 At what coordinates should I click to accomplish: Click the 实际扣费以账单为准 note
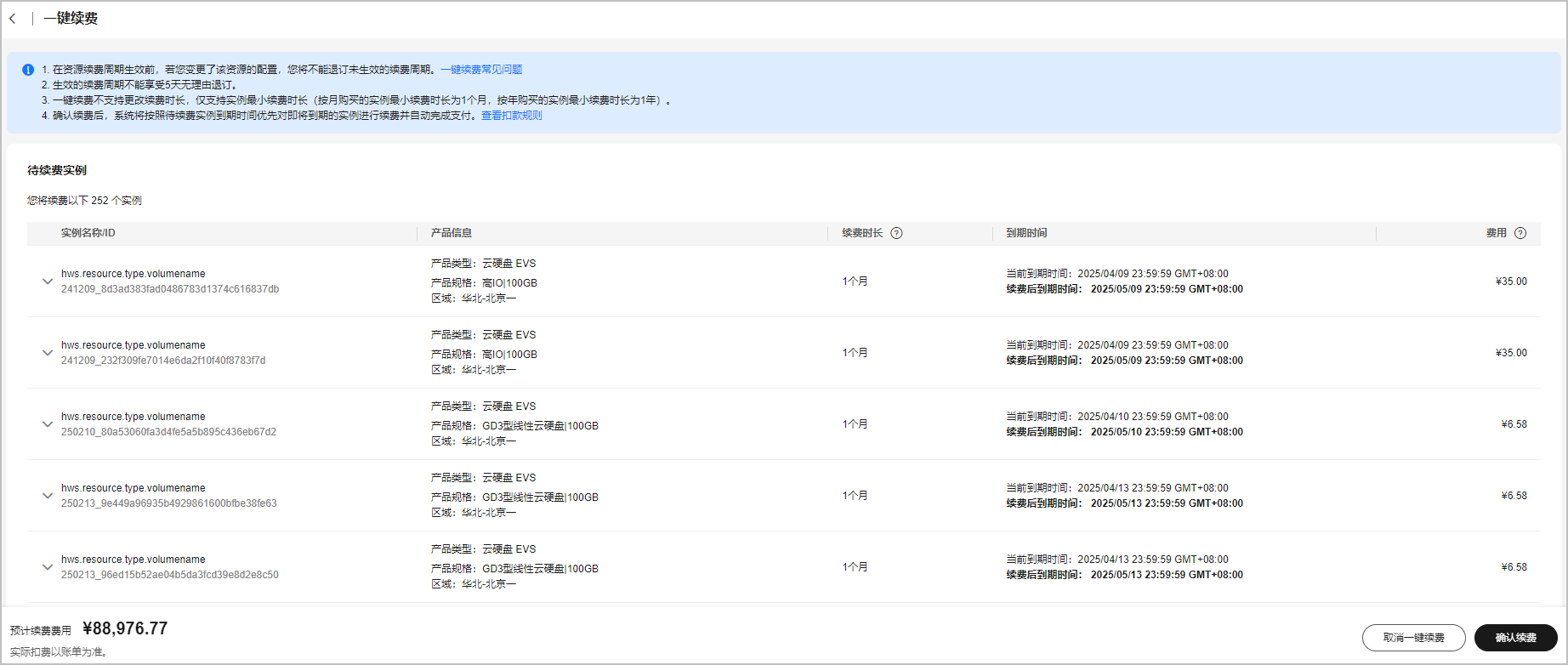59,652
